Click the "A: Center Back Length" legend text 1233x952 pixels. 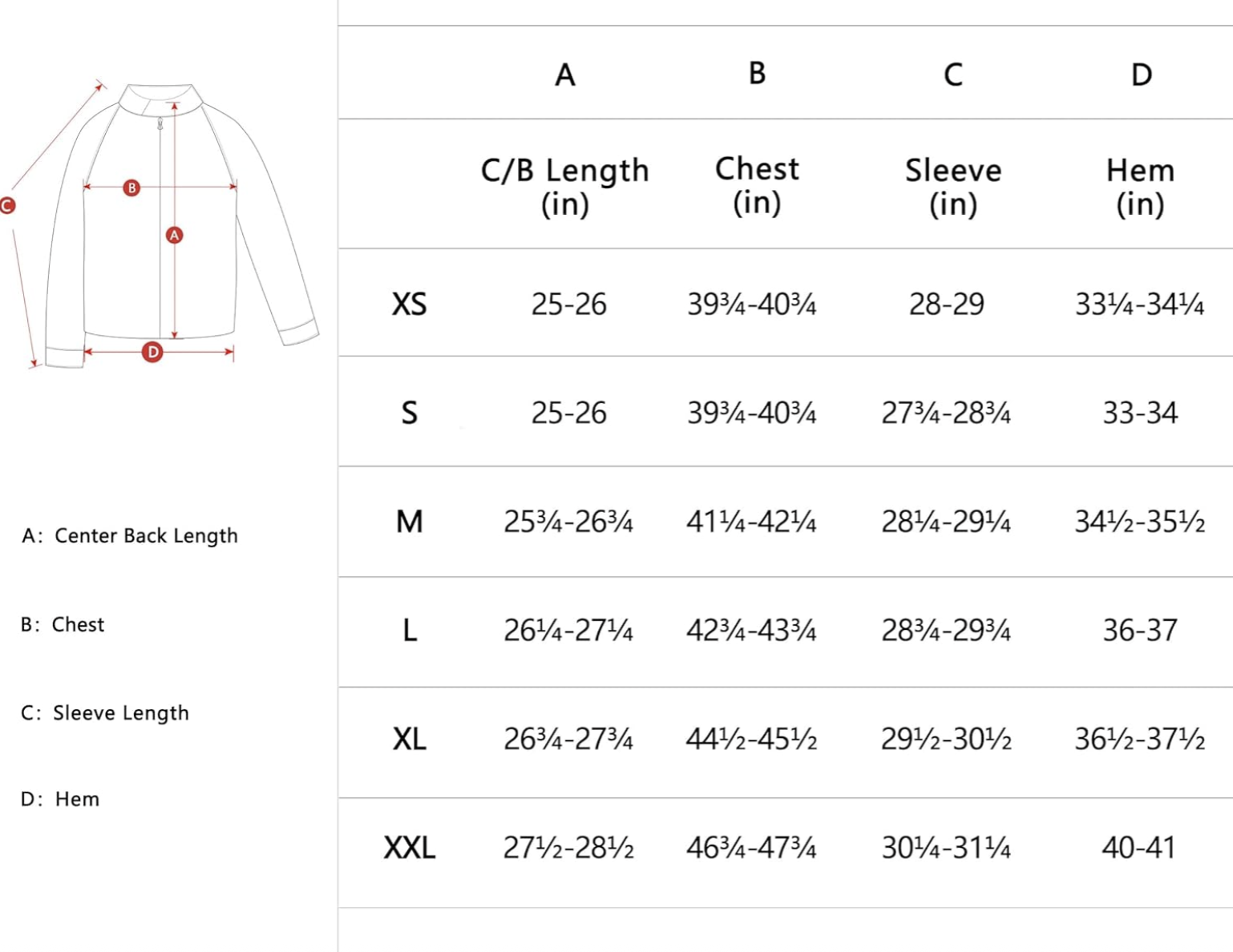coord(130,535)
